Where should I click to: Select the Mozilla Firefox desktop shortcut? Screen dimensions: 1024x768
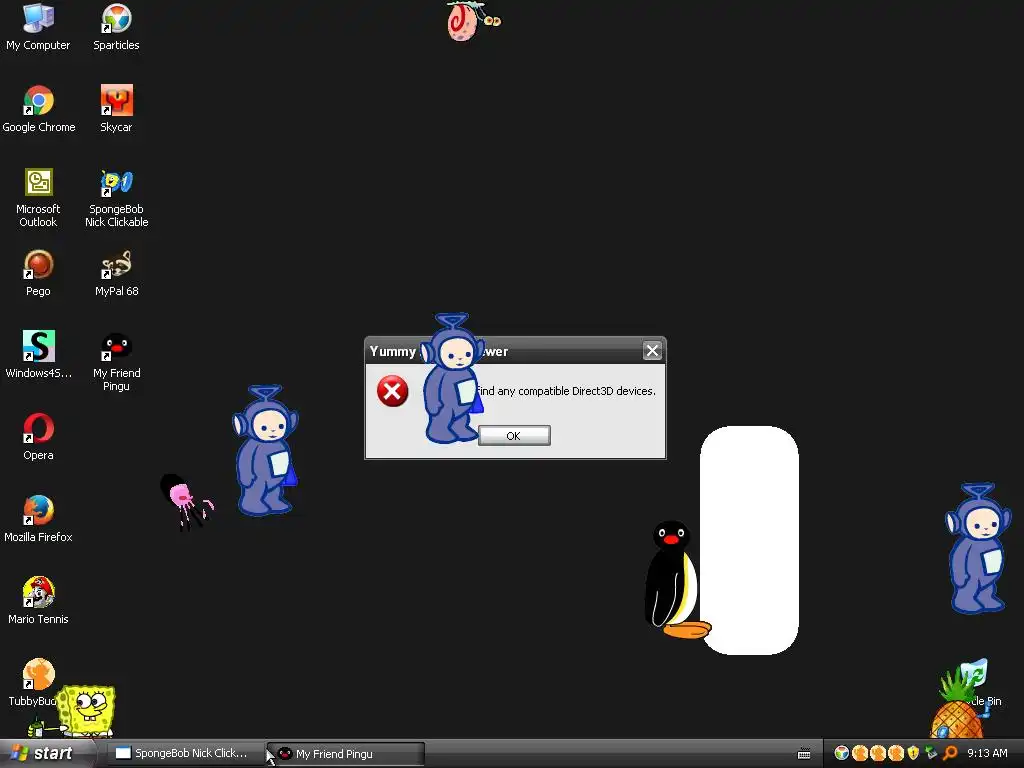[39, 519]
